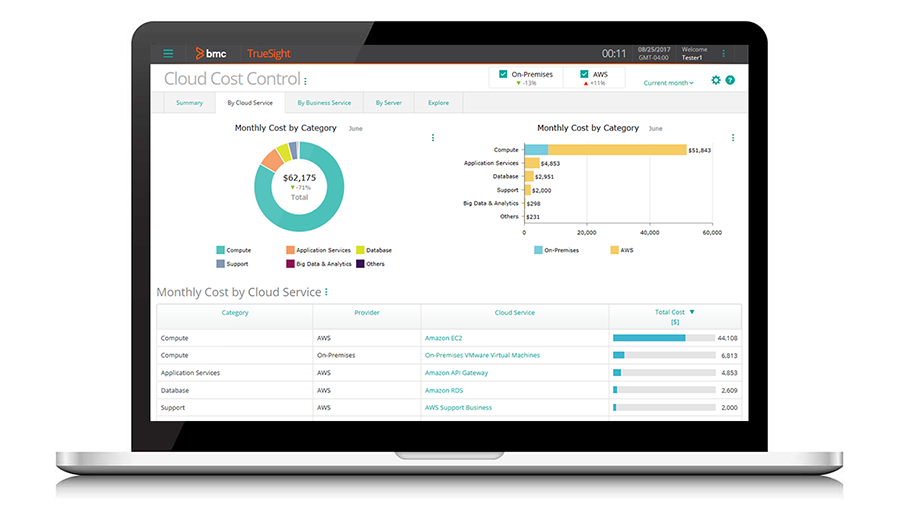Viewport: 900px width, 516px height.
Task: Open the user options kebab menu near Tester1
Action: point(723,53)
